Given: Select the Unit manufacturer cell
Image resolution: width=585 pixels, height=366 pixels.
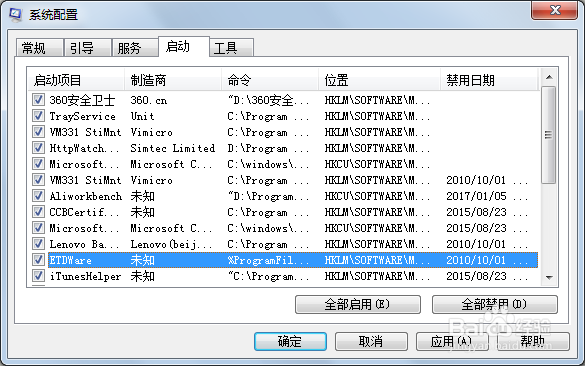Looking at the screenshot, I should 142,116.
